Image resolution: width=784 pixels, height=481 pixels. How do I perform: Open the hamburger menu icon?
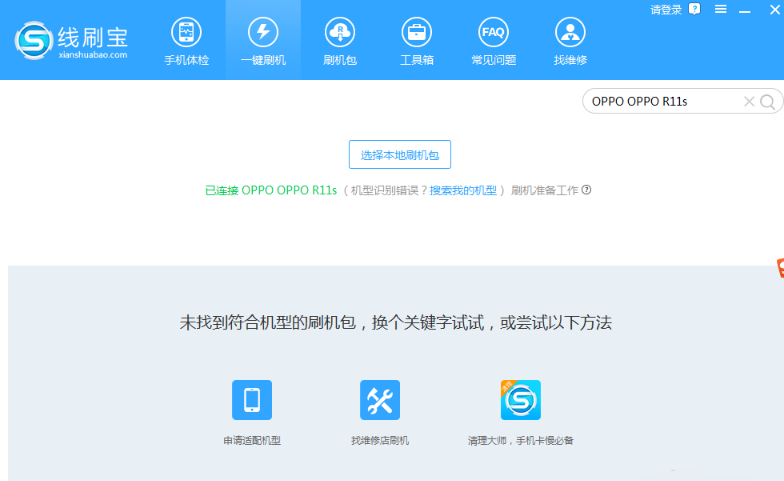click(x=720, y=9)
